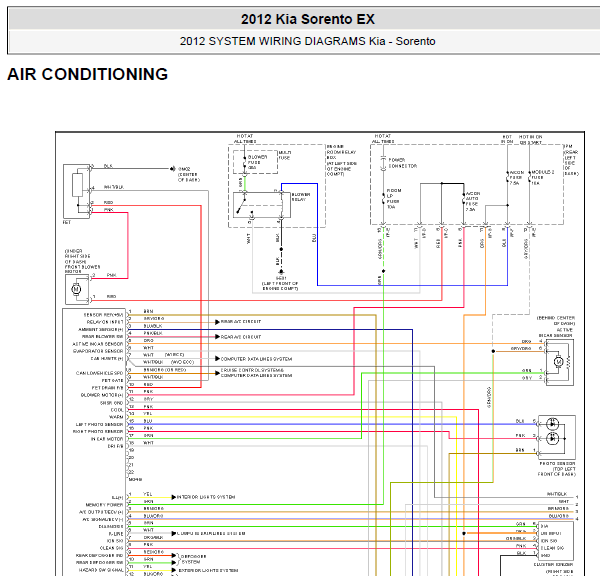Click the "COOL" pin label

pyautogui.click(x=117, y=410)
